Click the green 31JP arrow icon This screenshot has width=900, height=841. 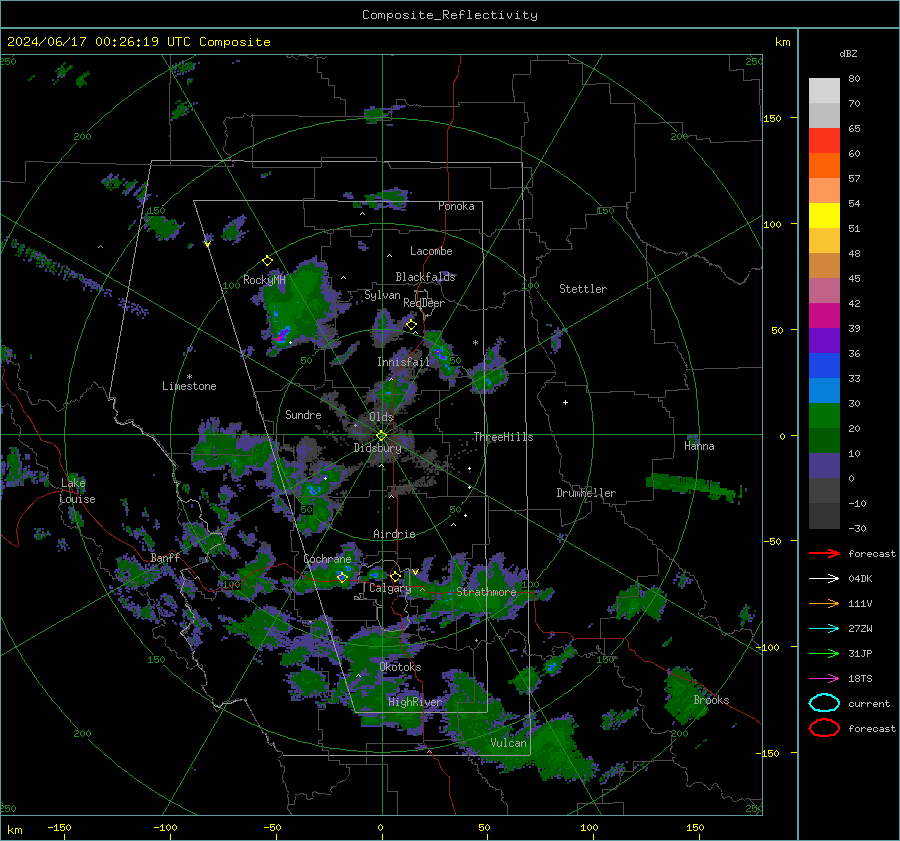point(824,653)
